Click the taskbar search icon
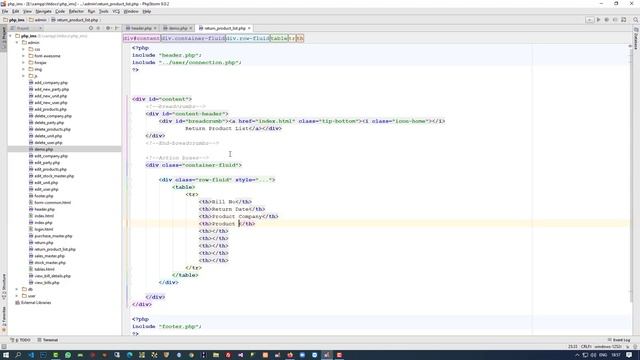This screenshot has height=360, width=640. click(18, 355)
